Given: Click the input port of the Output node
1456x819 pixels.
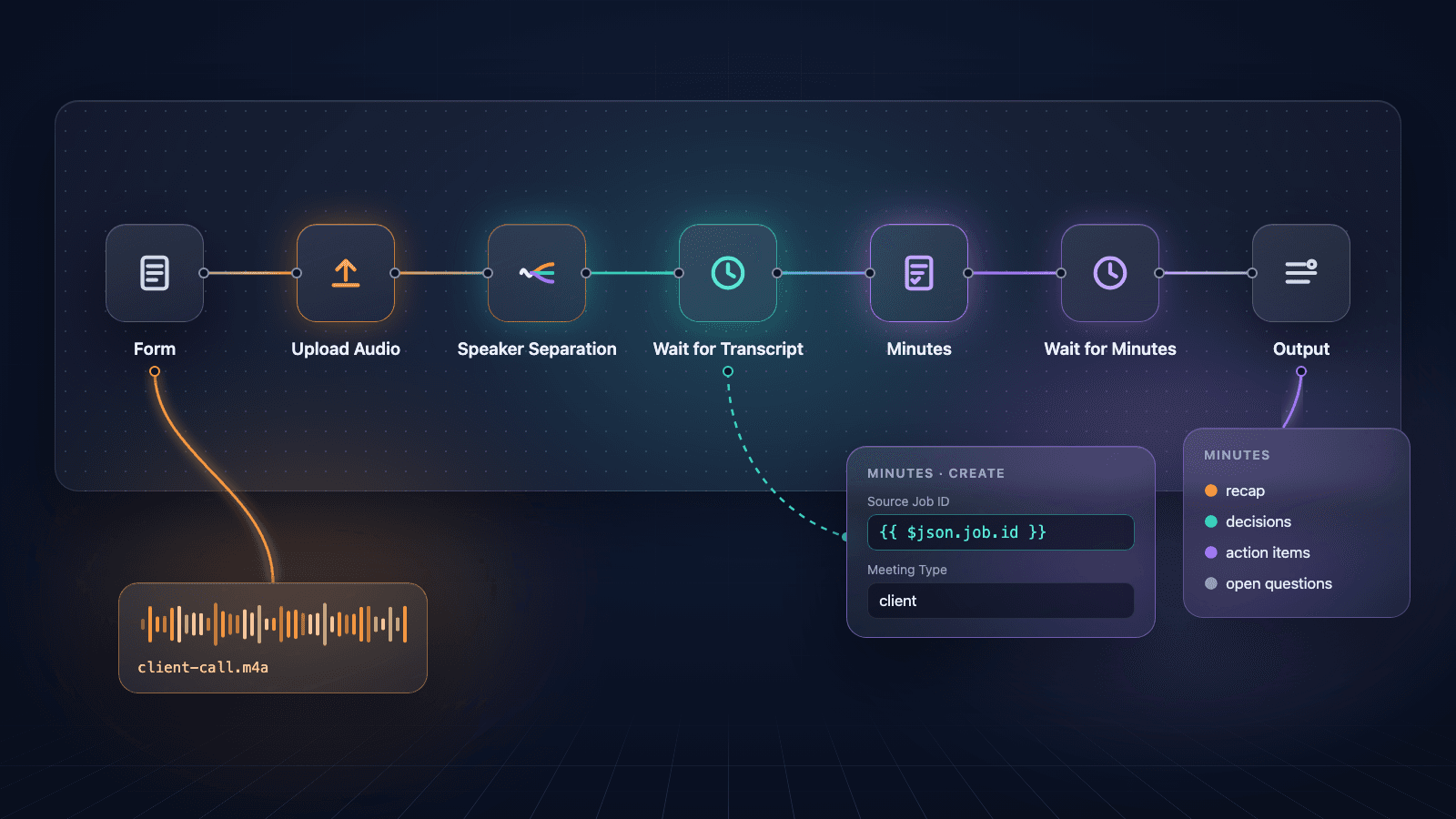Looking at the screenshot, I should [1252, 273].
